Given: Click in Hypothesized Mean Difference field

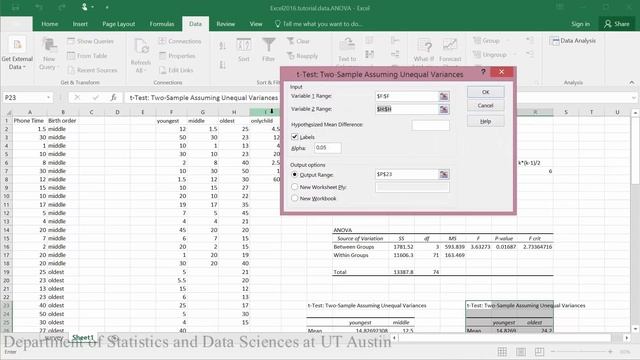Looking at the screenshot, I should point(431,125).
